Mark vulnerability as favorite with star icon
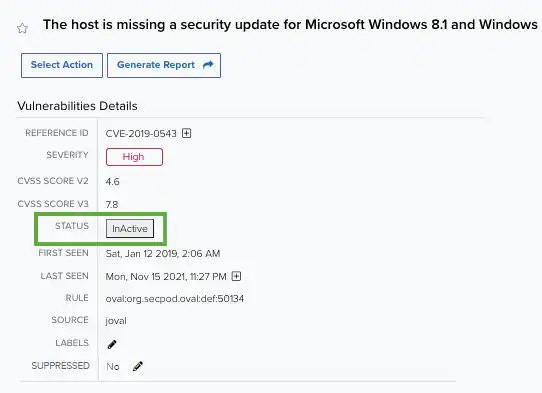 pos(22,28)
